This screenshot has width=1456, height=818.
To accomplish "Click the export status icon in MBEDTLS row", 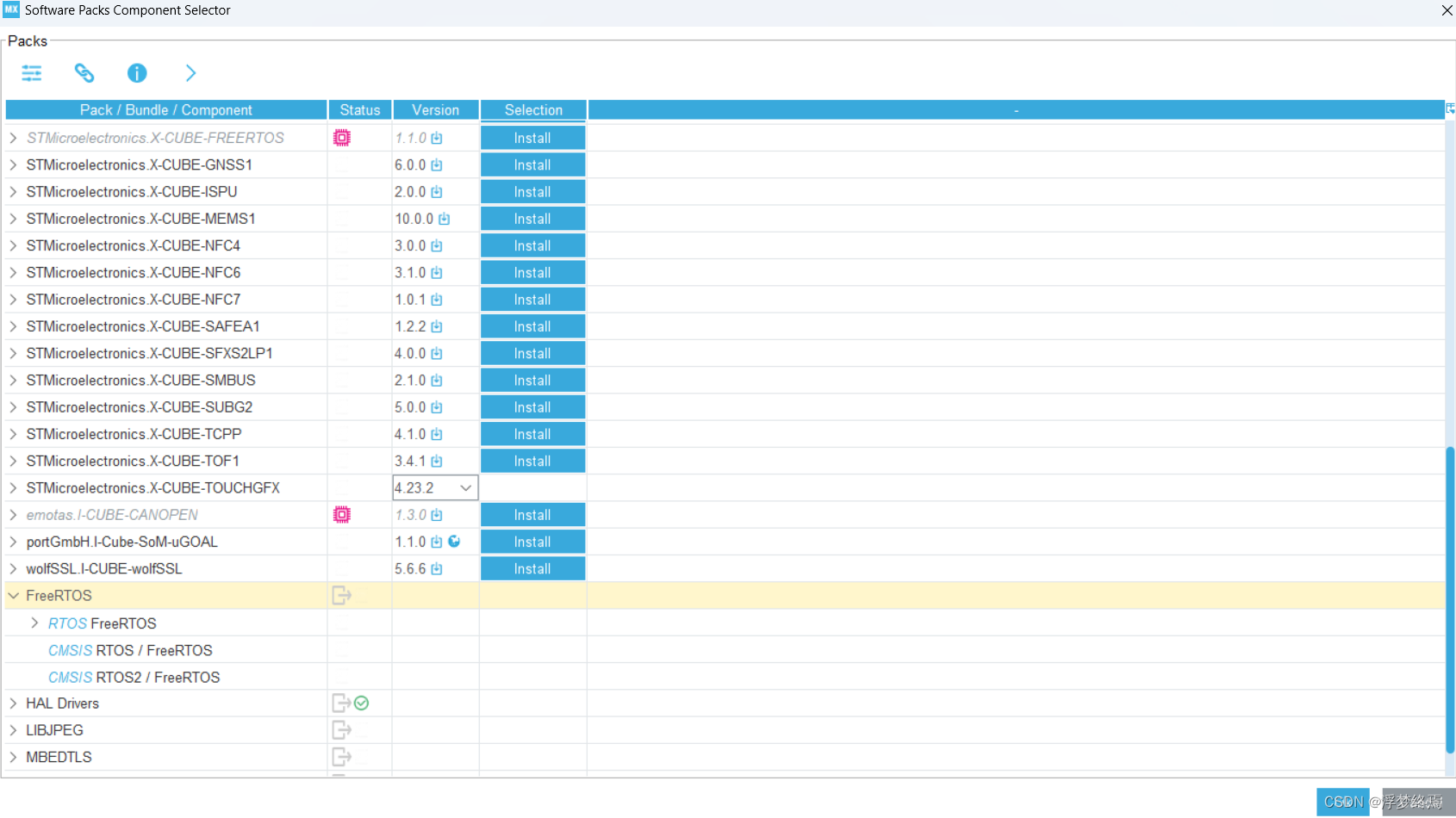I will point(342,757).
